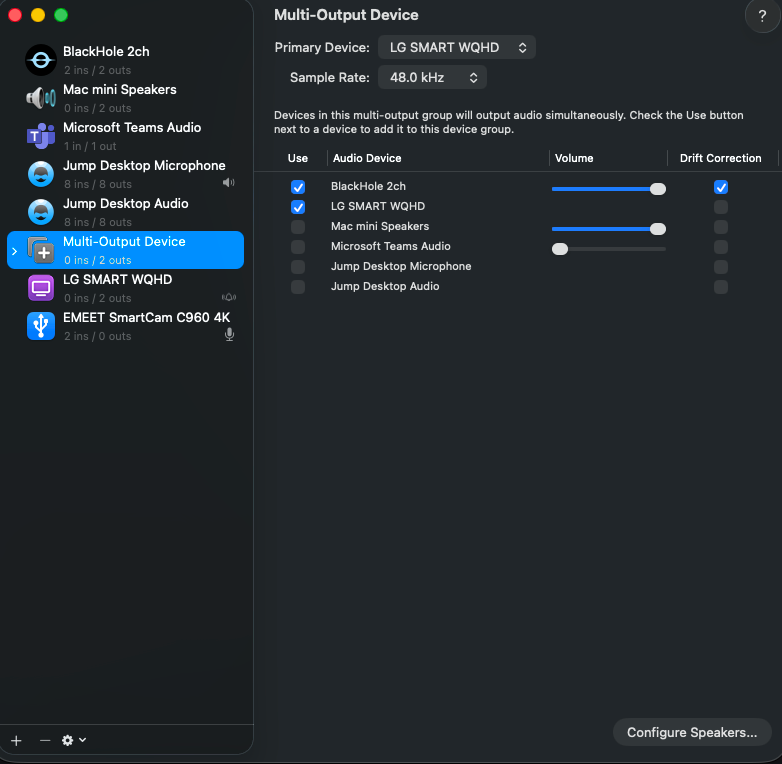Viewport: 782px width, 764px height.
Task: Adjust the Mac mini Speakers volume slider
Action: coord(608,229)
